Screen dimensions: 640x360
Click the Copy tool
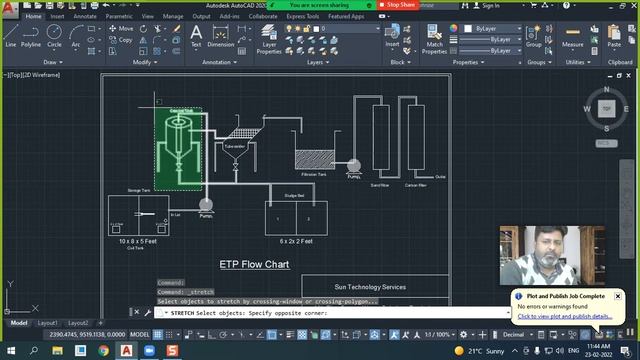click(x=121, y=40)
